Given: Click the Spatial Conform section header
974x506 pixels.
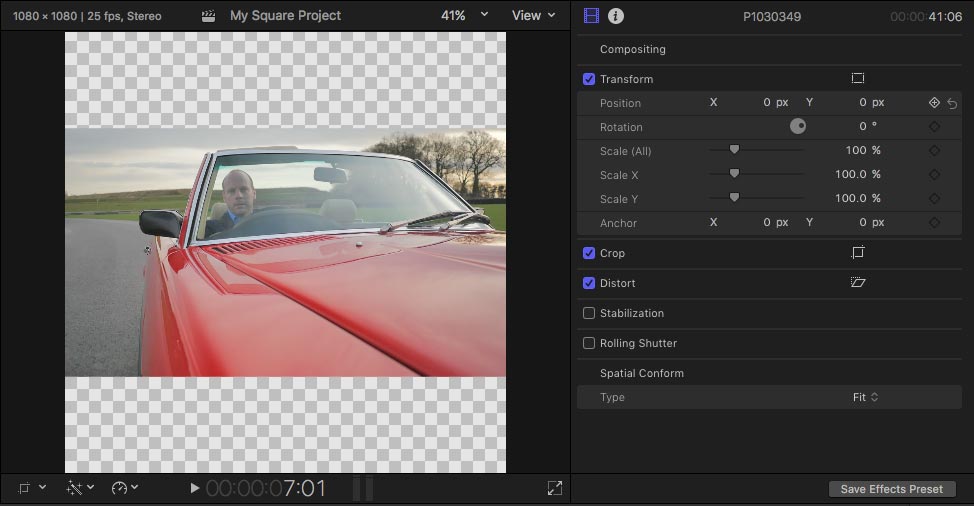Looking at the screenshot, I should click(642, 373).
